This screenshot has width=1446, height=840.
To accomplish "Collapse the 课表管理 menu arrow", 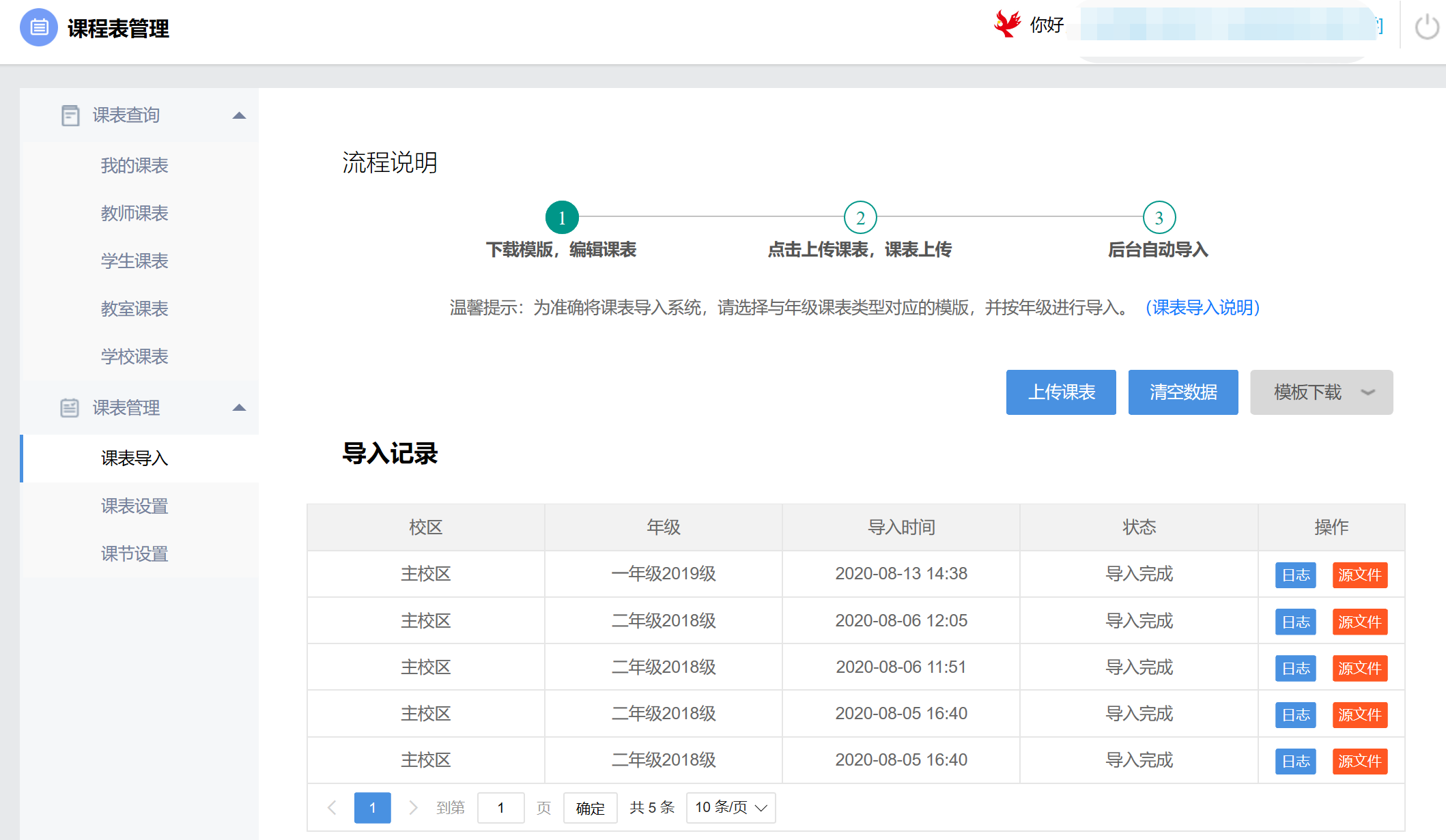I will (x=239, y=408).
